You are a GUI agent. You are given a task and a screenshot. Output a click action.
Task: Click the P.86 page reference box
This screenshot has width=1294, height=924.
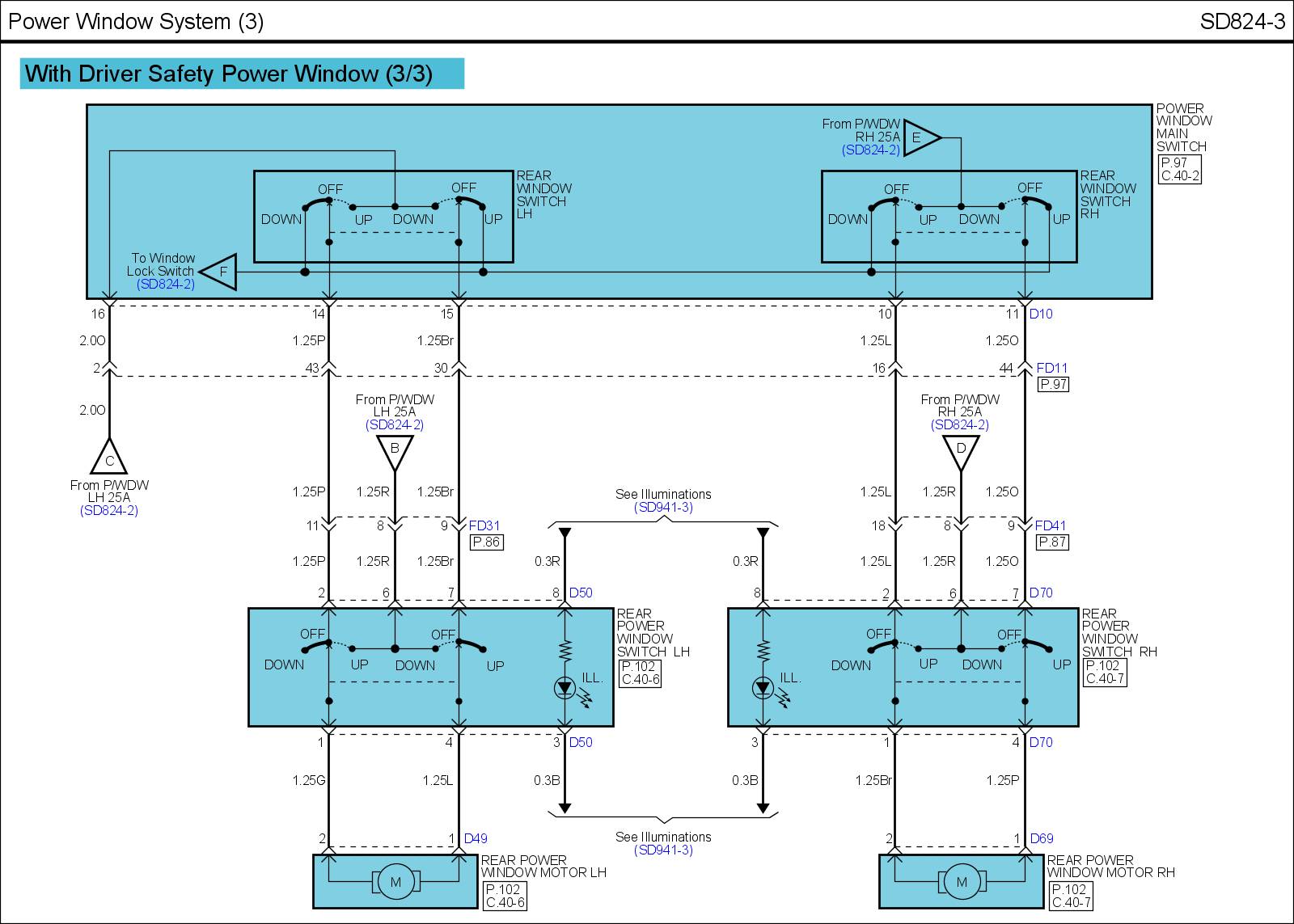(x=486, y=542)
